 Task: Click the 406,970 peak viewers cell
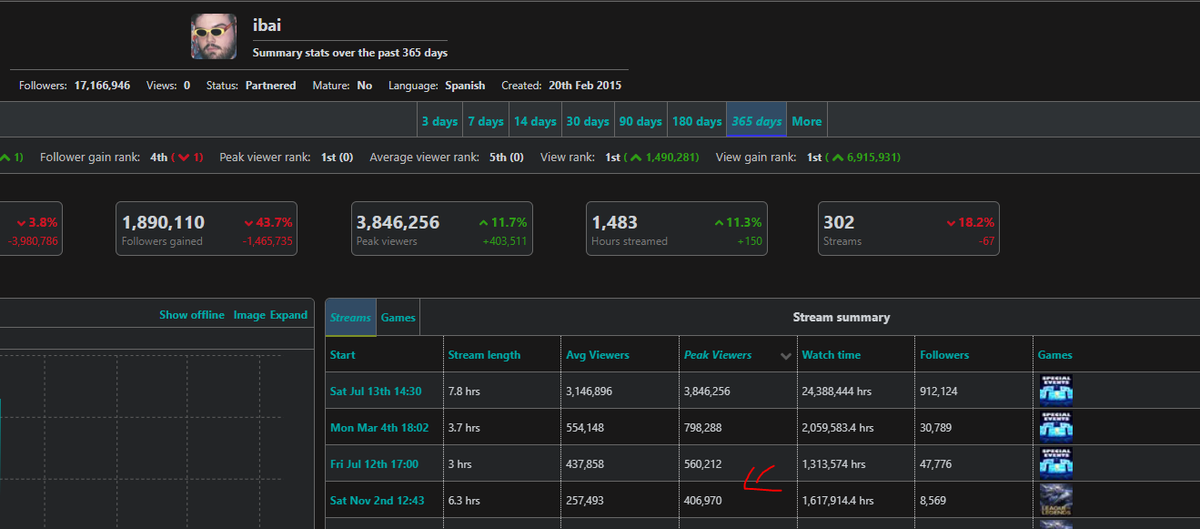click(x=703, y=500)
